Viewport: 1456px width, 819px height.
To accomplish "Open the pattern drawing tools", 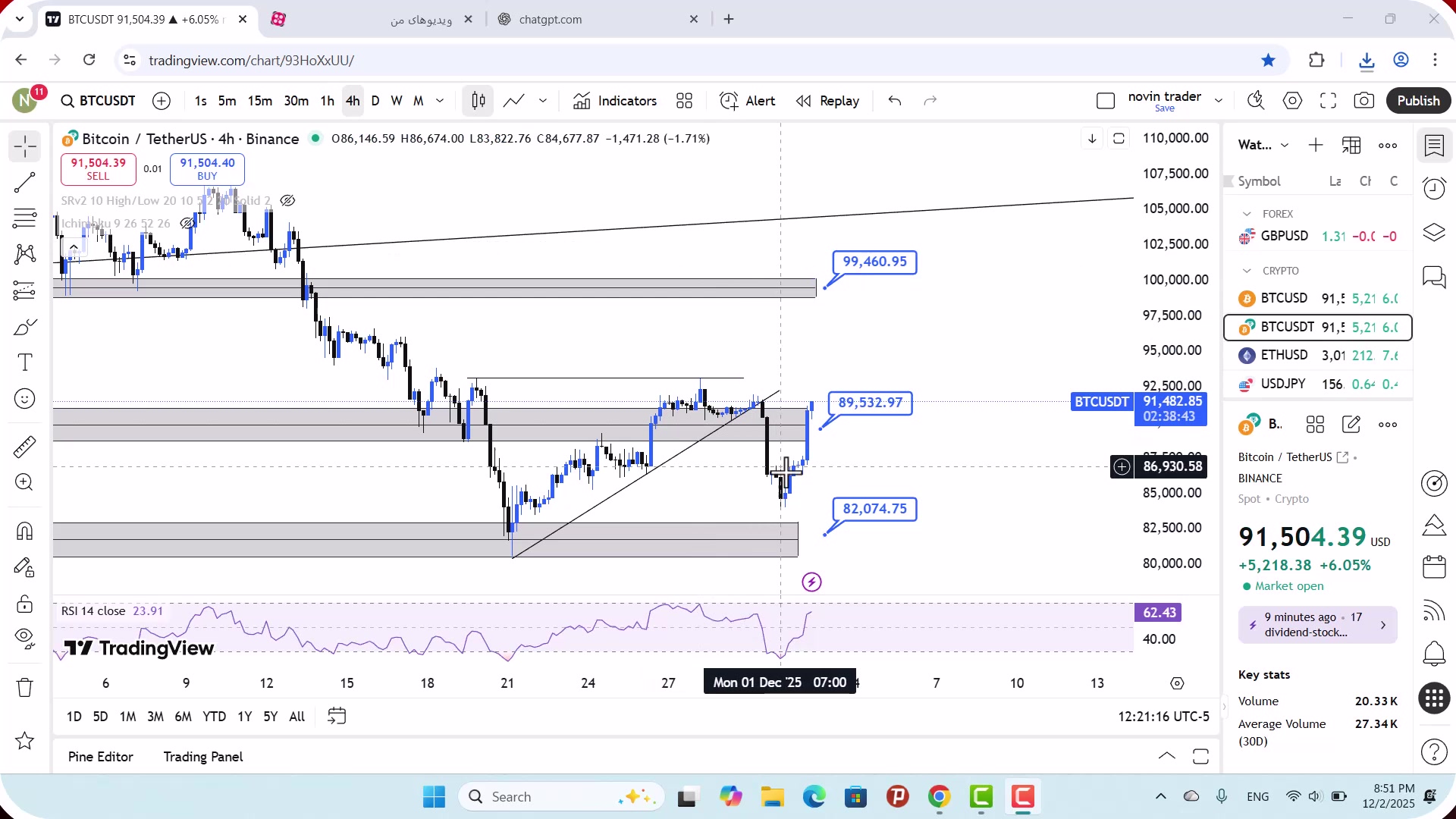I will click(25, 254).
